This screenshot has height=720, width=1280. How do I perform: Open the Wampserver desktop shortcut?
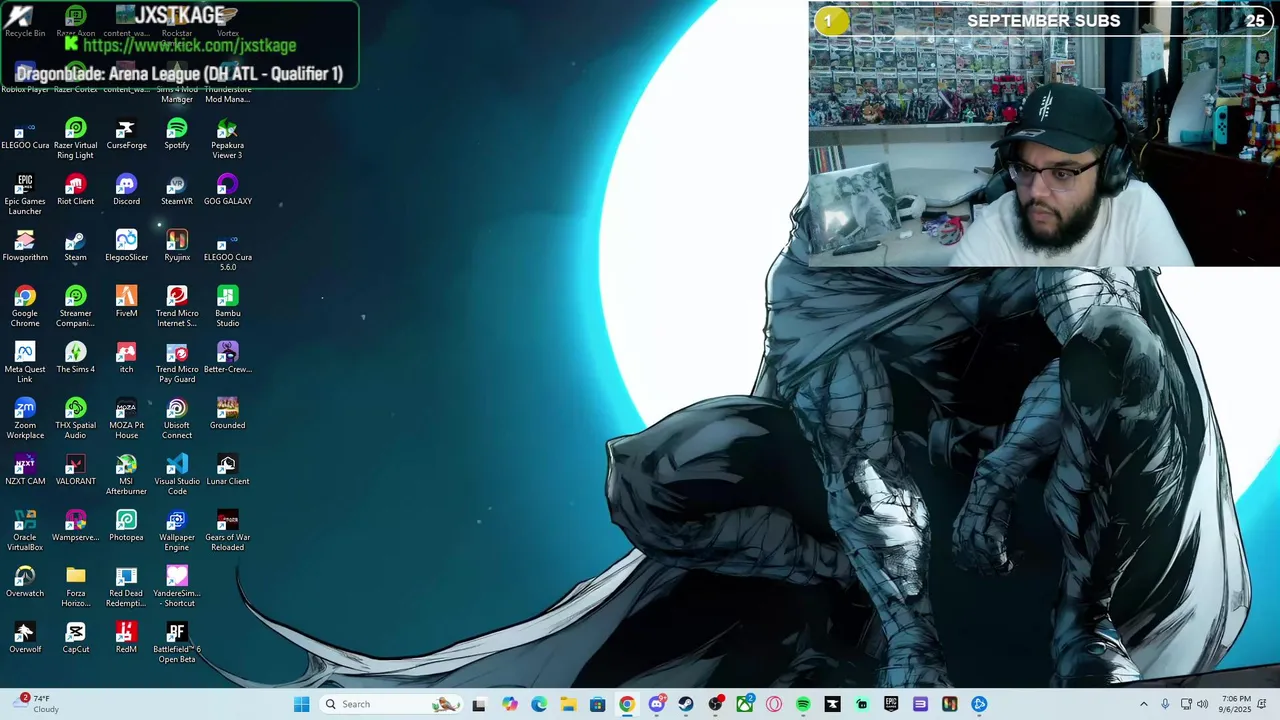(75, 527)
